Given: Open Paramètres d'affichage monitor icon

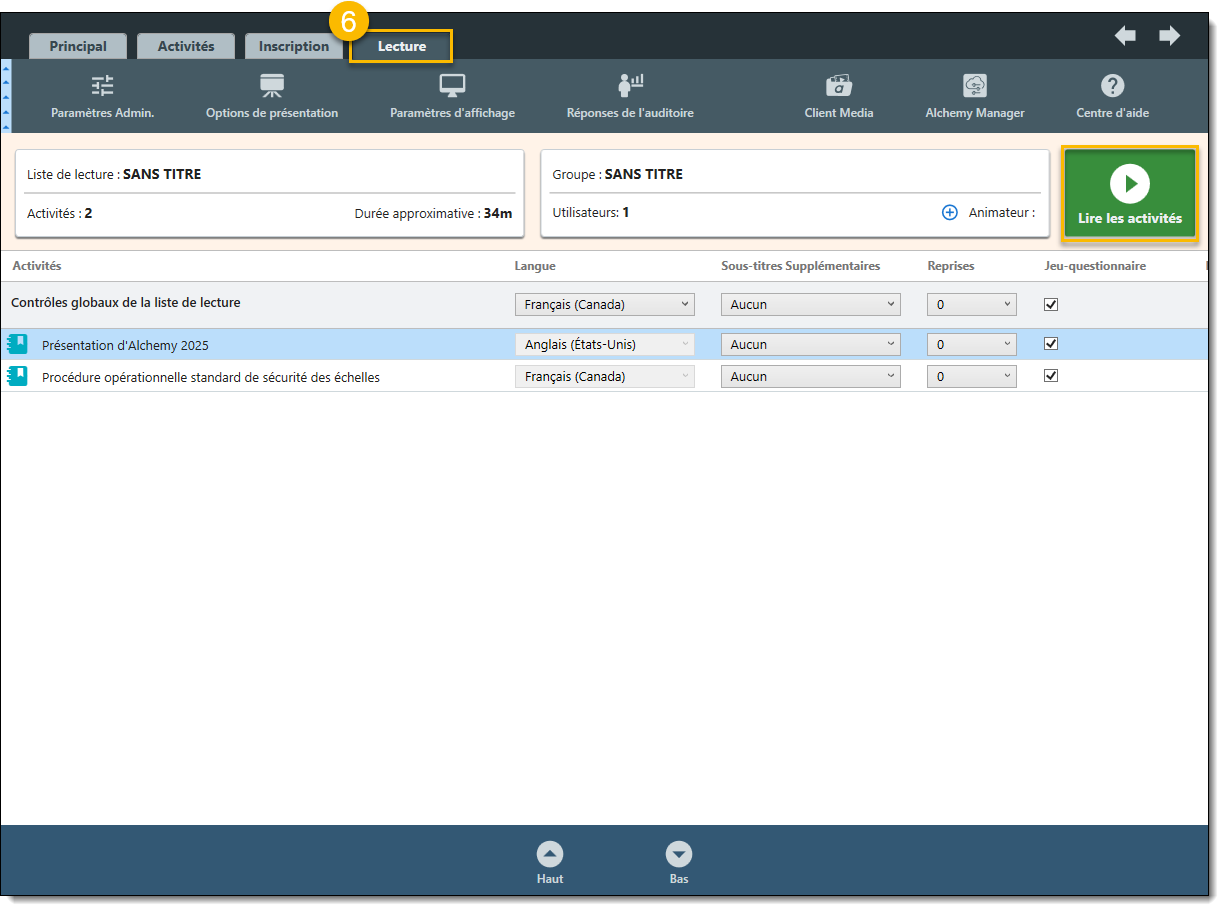Looking at the screenshot, I should [x=452, y=87].
